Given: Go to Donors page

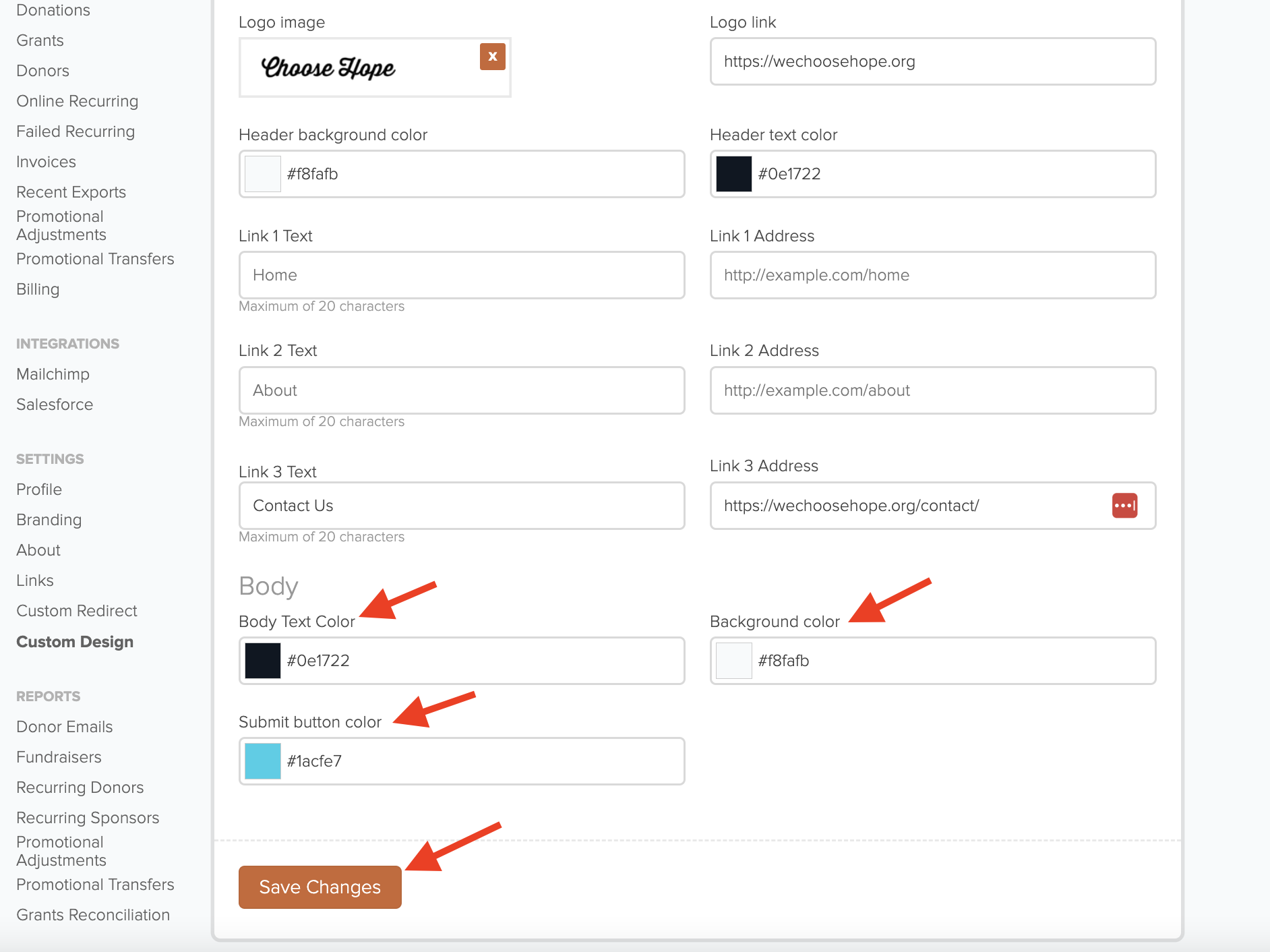Looking at the screenshot, I should tap(42, 71).
